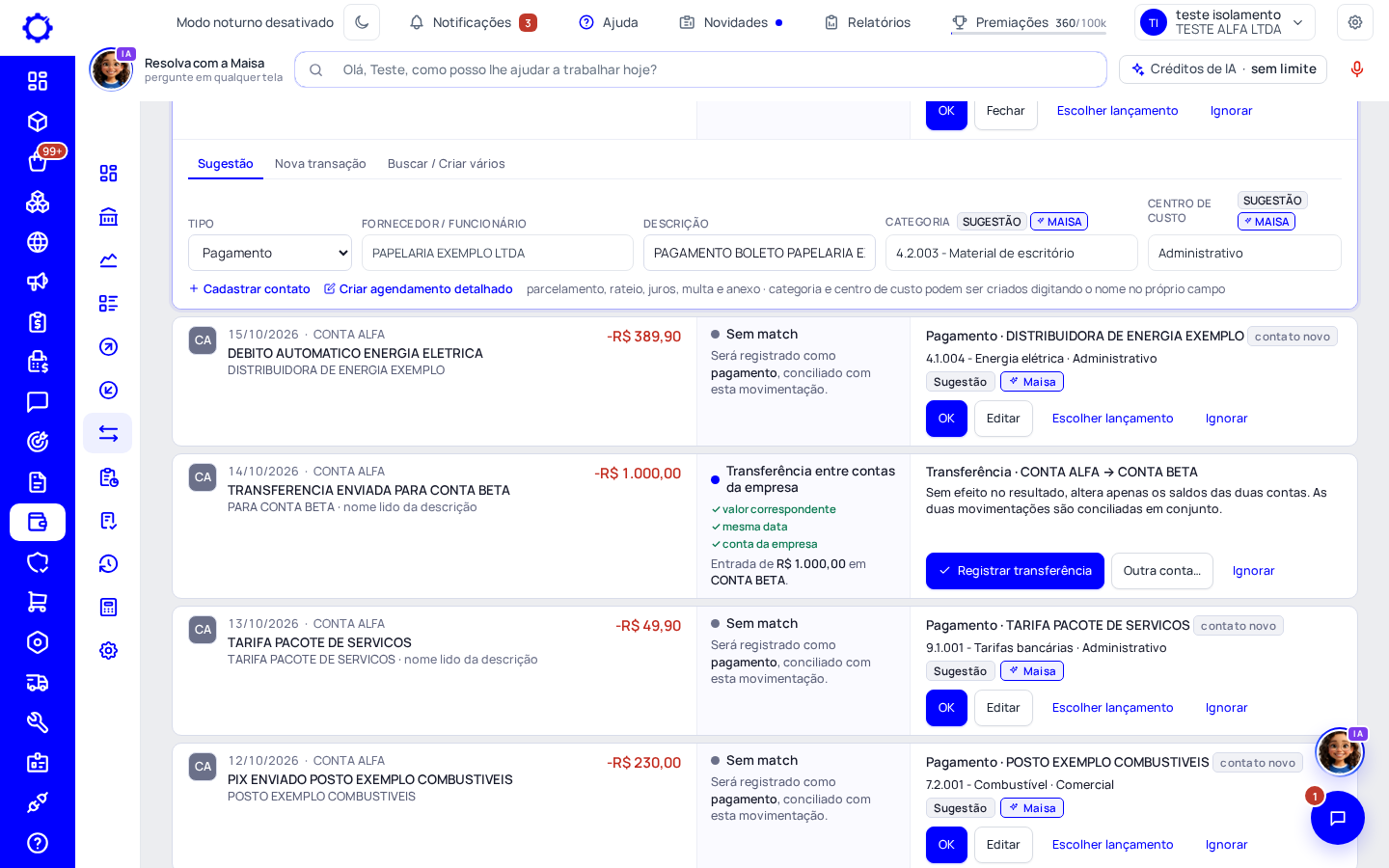Click Criar agendamento detalhado link
This screenshot has height=868, width=1389.
419,289
